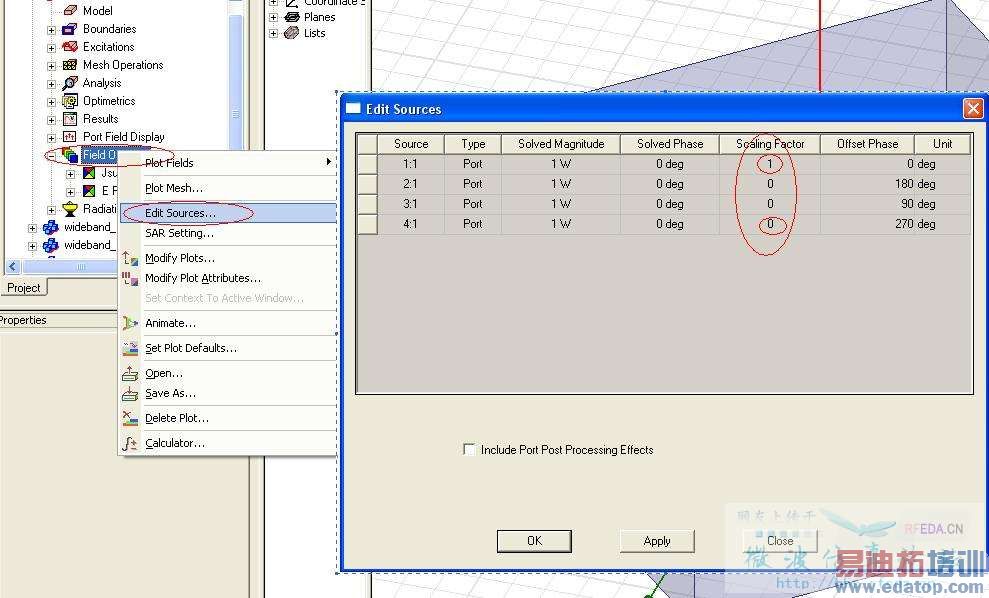Click the Planes icon in model tree
Viewport: 989px width, 598px height.
291,17
